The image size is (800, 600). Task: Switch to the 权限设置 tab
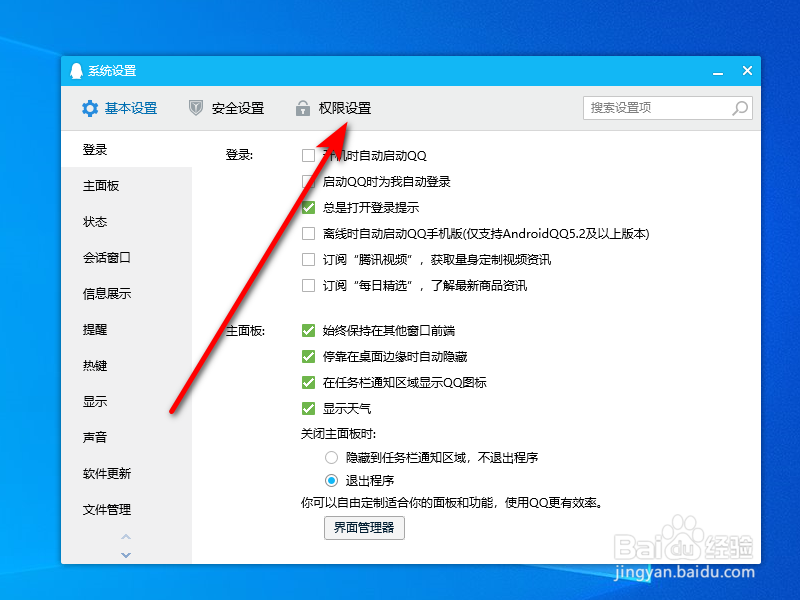334,108
